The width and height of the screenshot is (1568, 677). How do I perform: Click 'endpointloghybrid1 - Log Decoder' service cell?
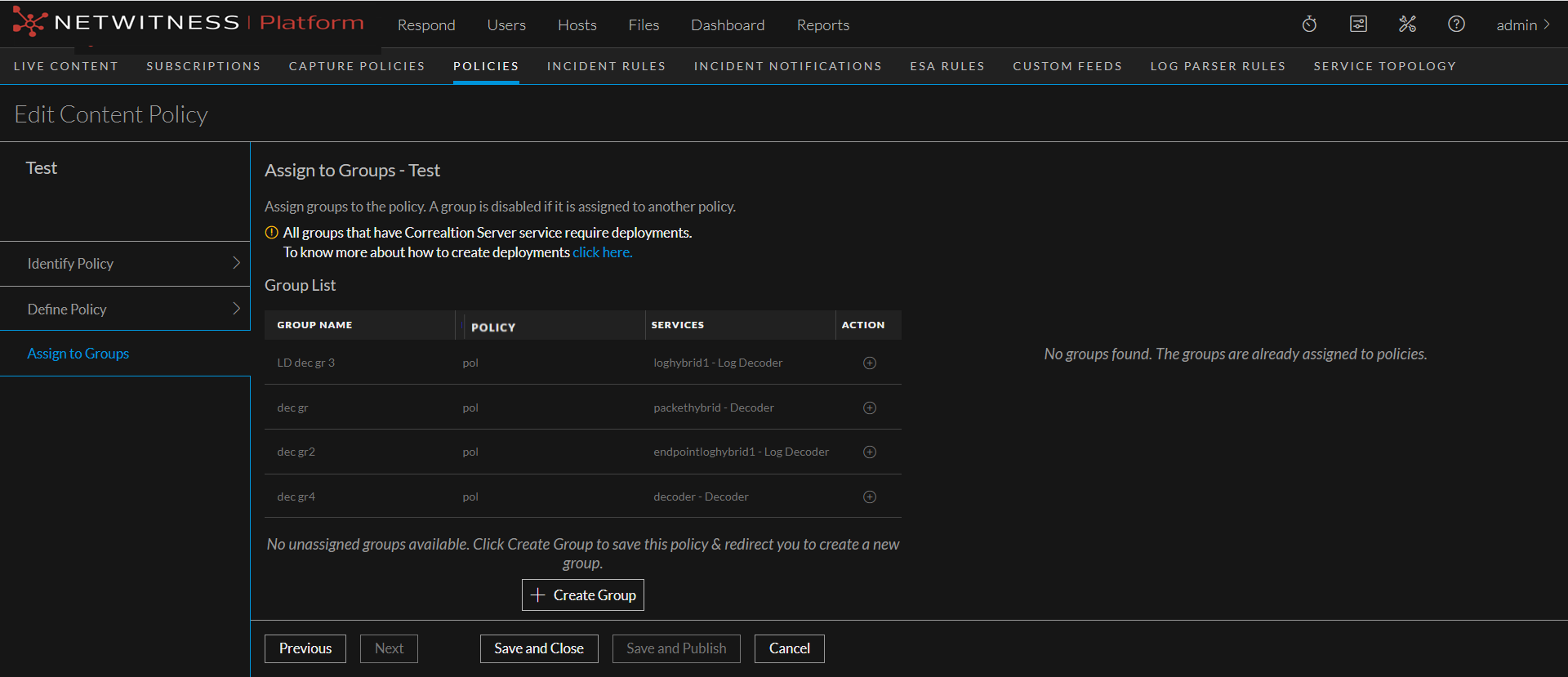(x=741, y=452)
